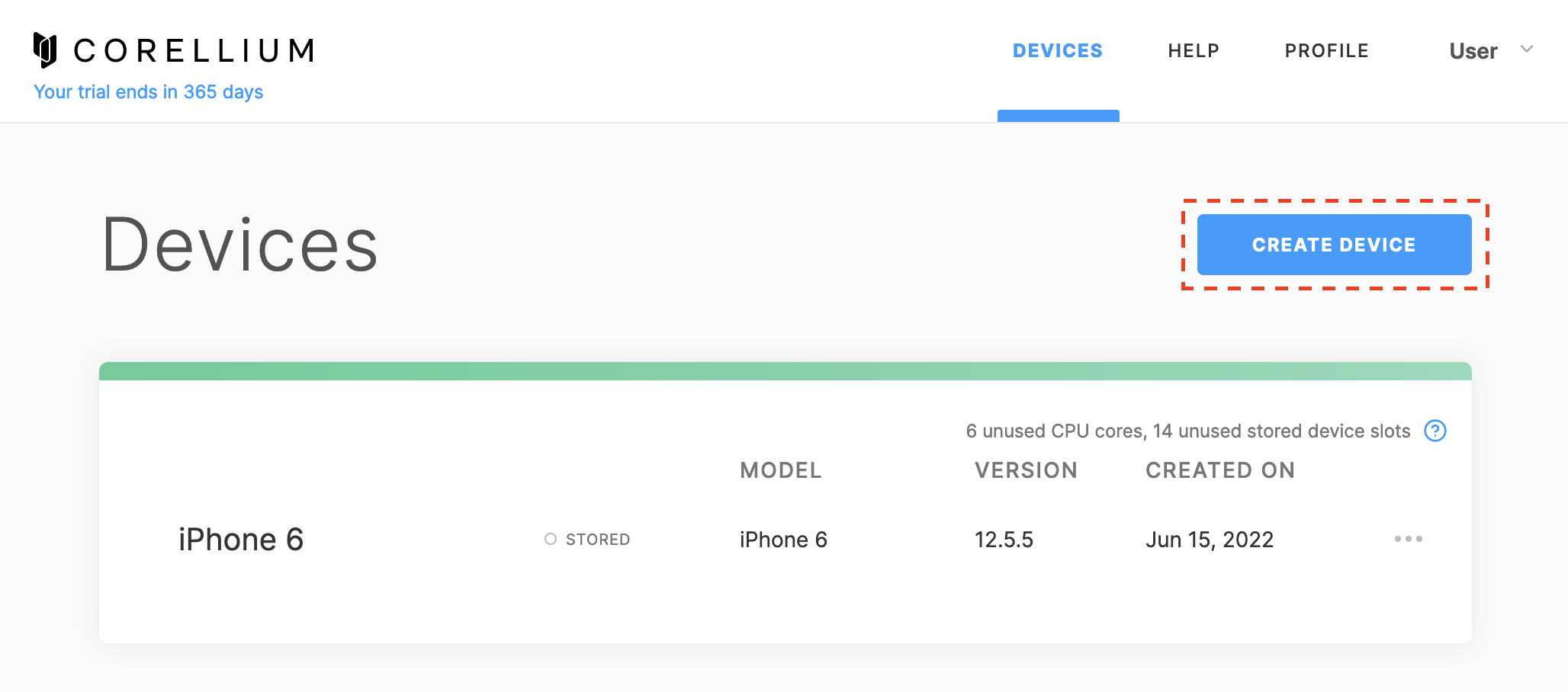Sort by the CREATED ON column header

click(x=1220, y=470)
